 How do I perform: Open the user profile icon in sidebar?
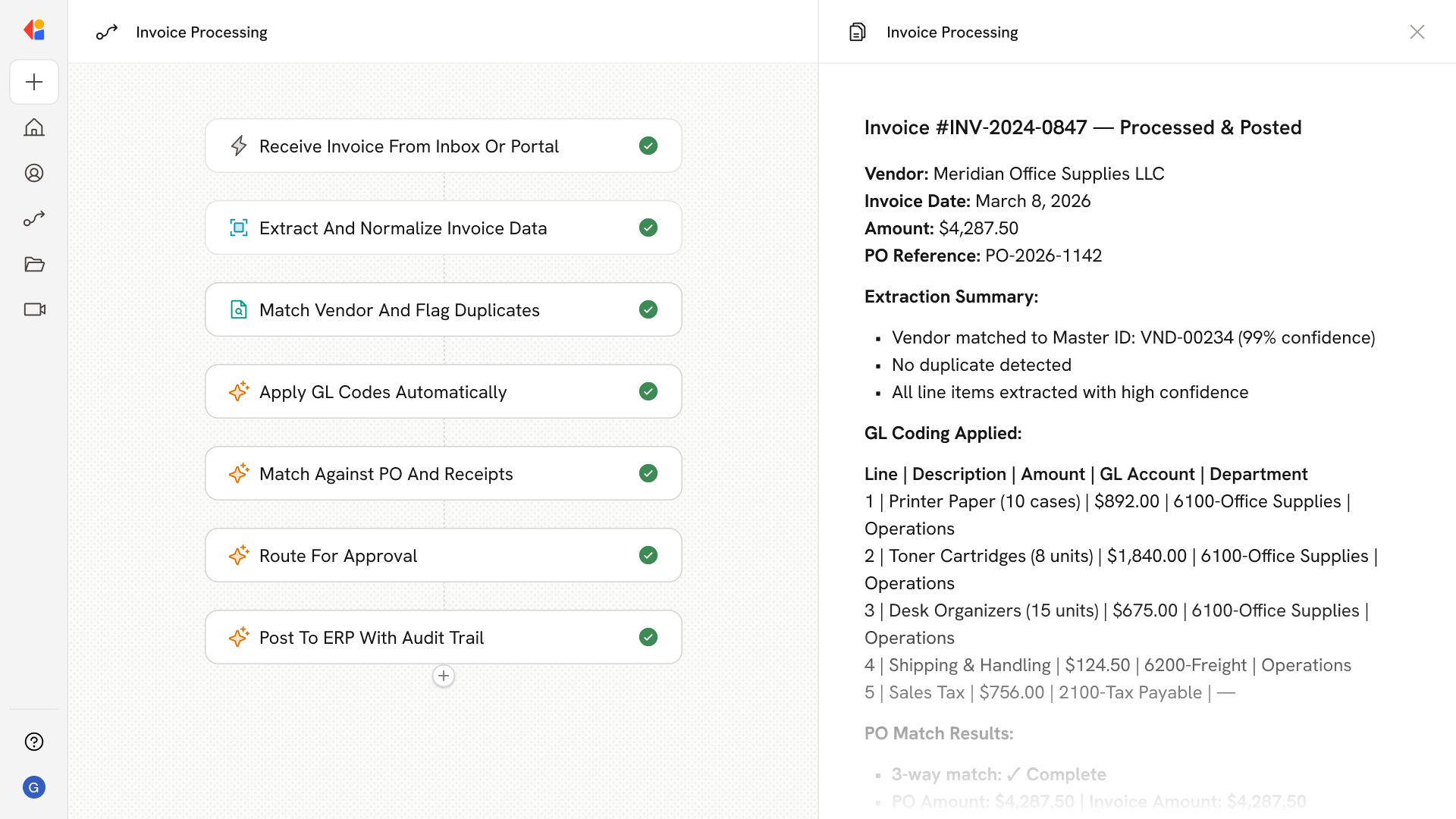point(34,173)
